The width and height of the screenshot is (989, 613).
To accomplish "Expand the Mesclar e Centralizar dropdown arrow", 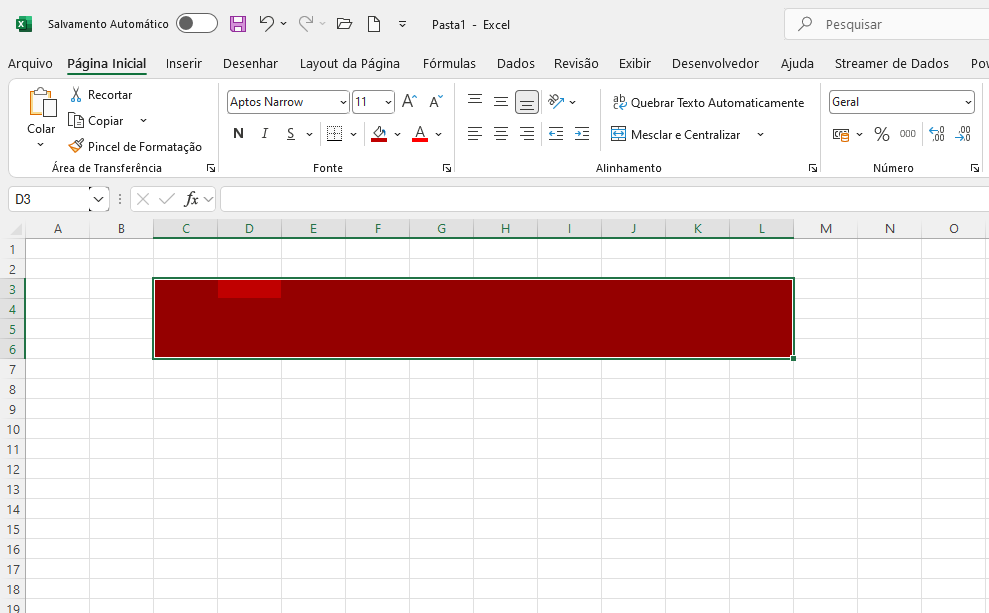I will point(760,134).
